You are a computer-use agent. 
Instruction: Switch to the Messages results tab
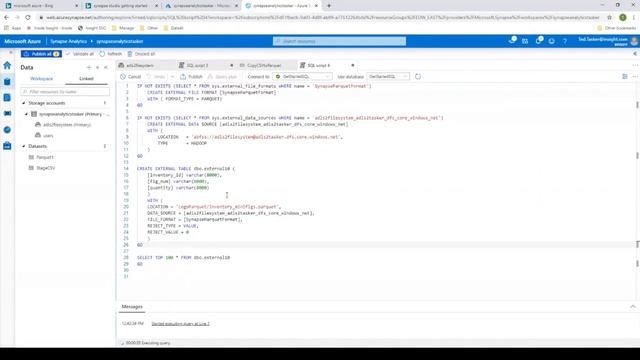[132, 307]
